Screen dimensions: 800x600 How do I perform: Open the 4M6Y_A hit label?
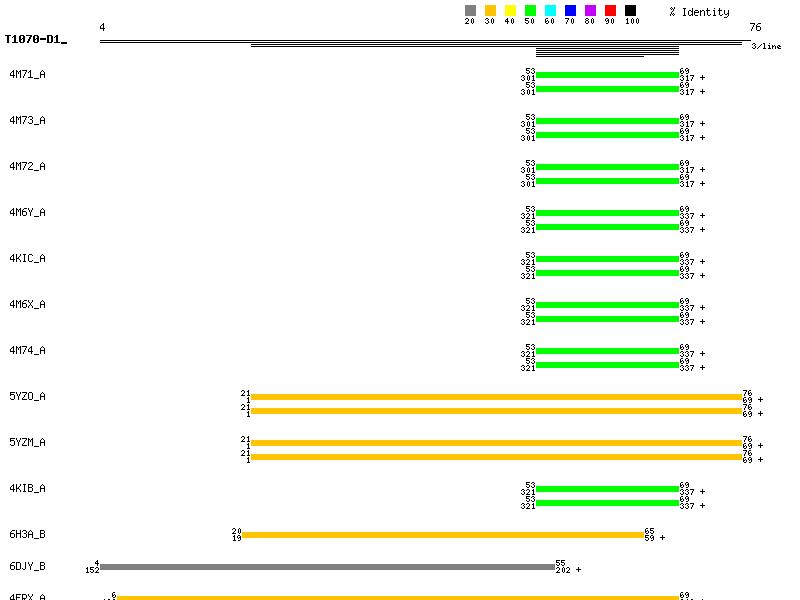tap(27, 213)
